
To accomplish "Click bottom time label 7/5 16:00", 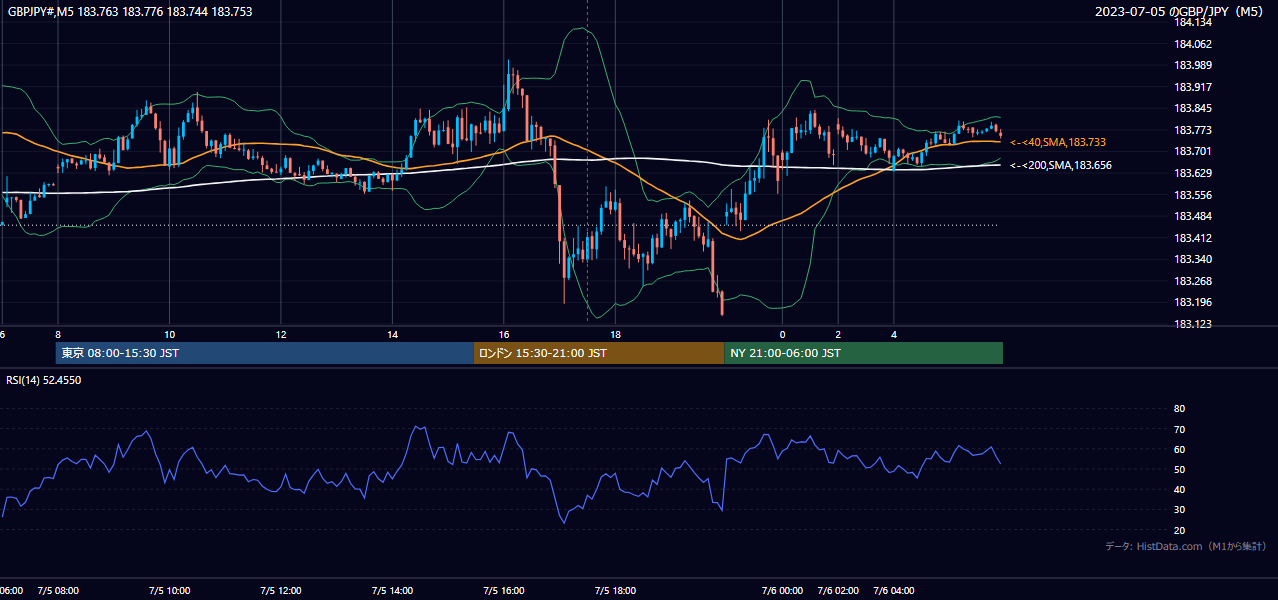I will click(504, 591).
